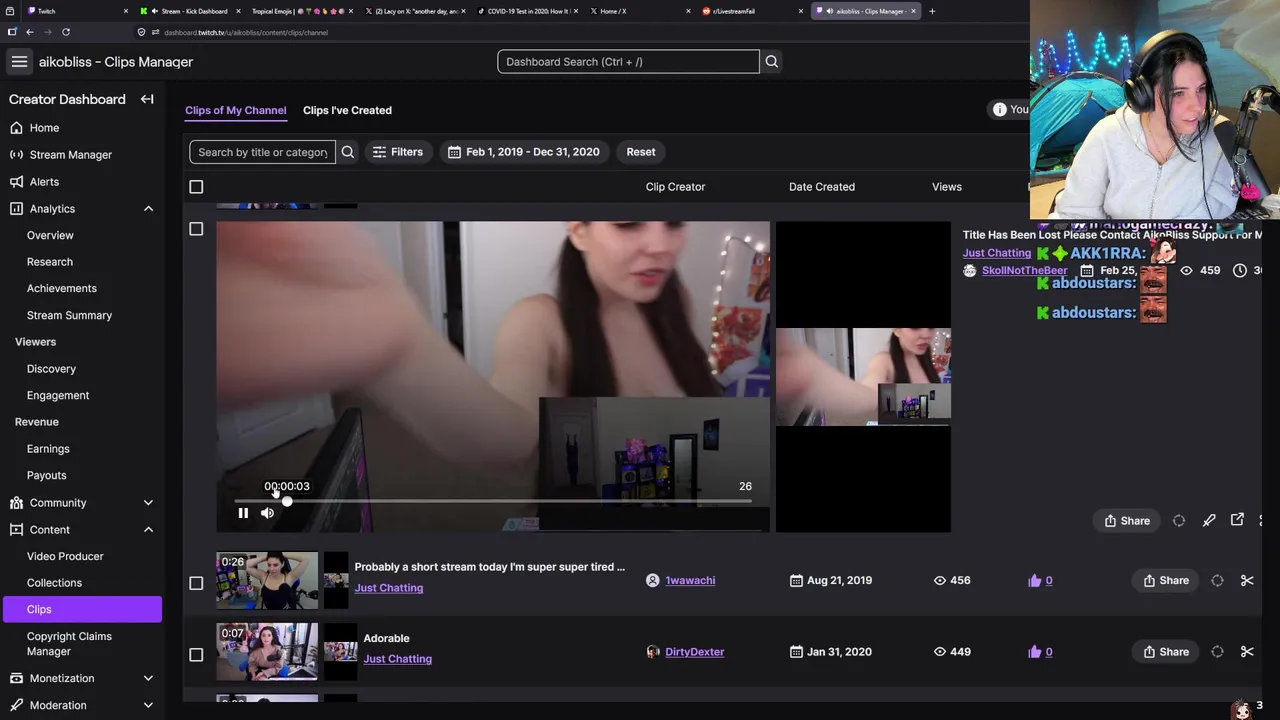Go back in browser history

30,32
